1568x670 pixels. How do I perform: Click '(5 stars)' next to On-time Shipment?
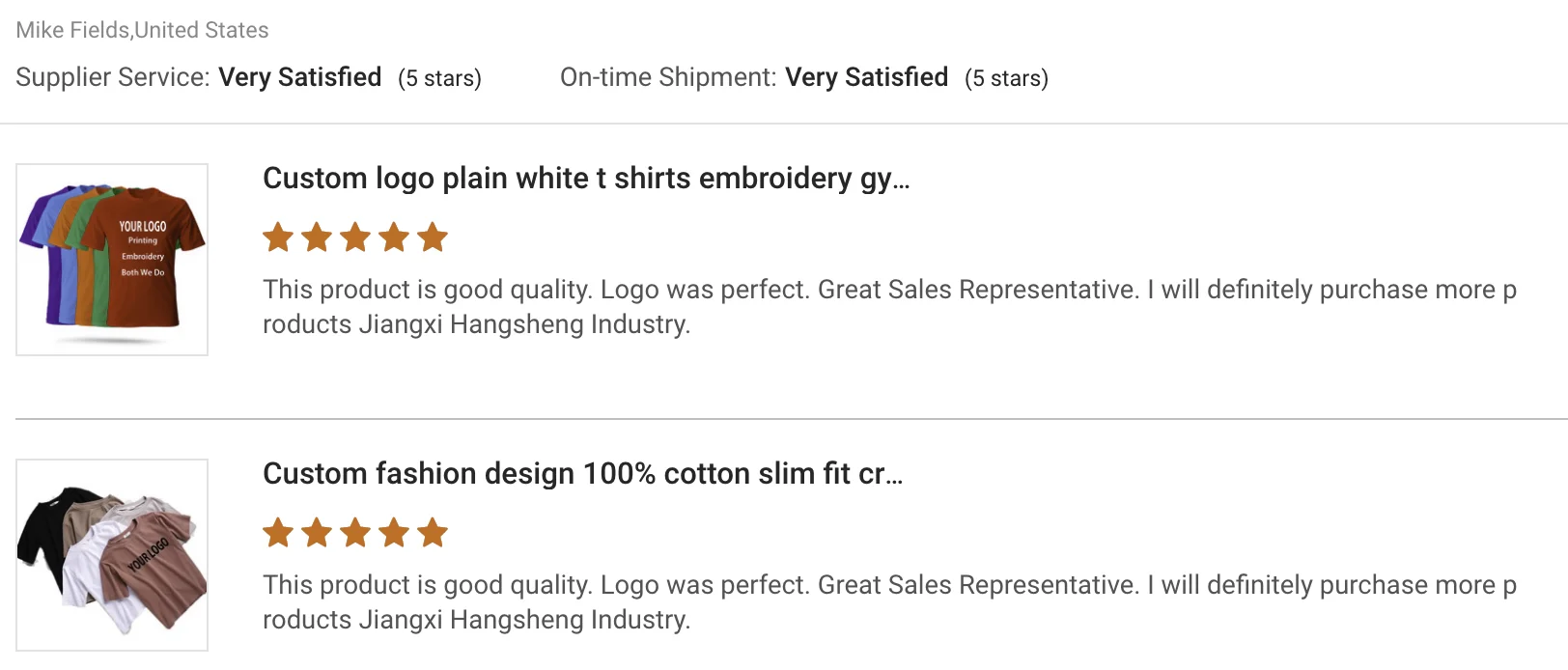point(1006,78)
